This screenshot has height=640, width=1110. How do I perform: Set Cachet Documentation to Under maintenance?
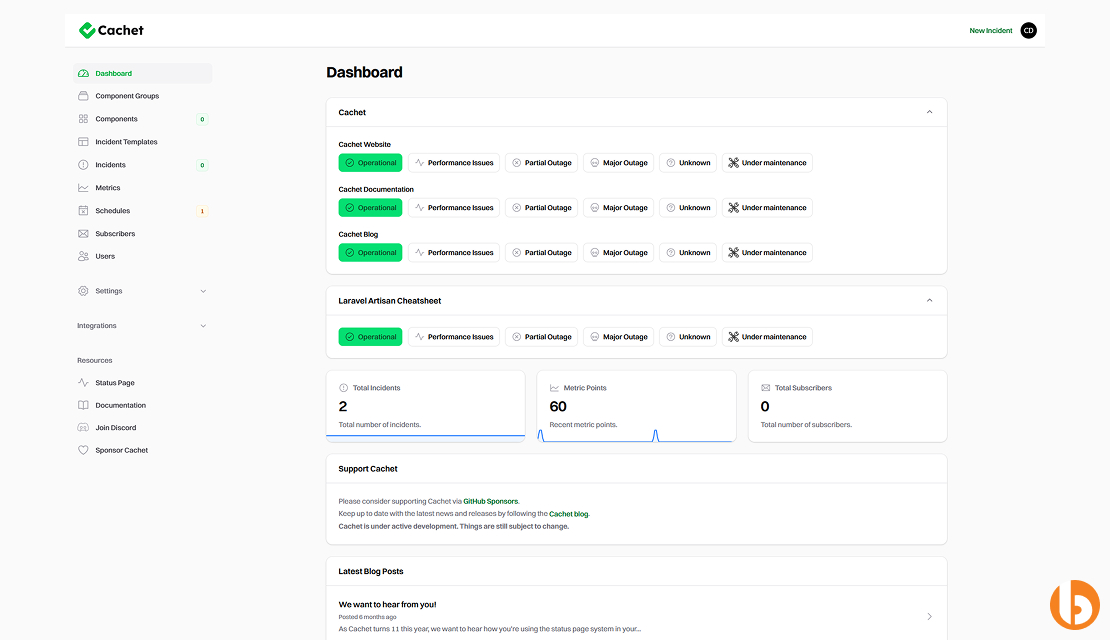tap(767, 207)
